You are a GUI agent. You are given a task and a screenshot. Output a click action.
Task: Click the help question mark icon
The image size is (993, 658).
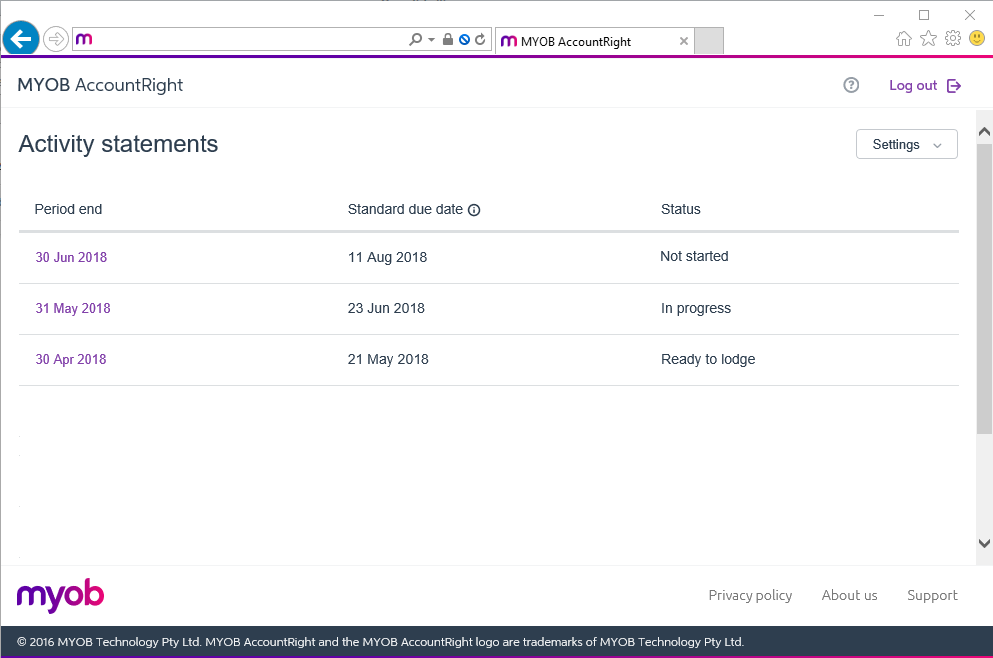[851, 86]
